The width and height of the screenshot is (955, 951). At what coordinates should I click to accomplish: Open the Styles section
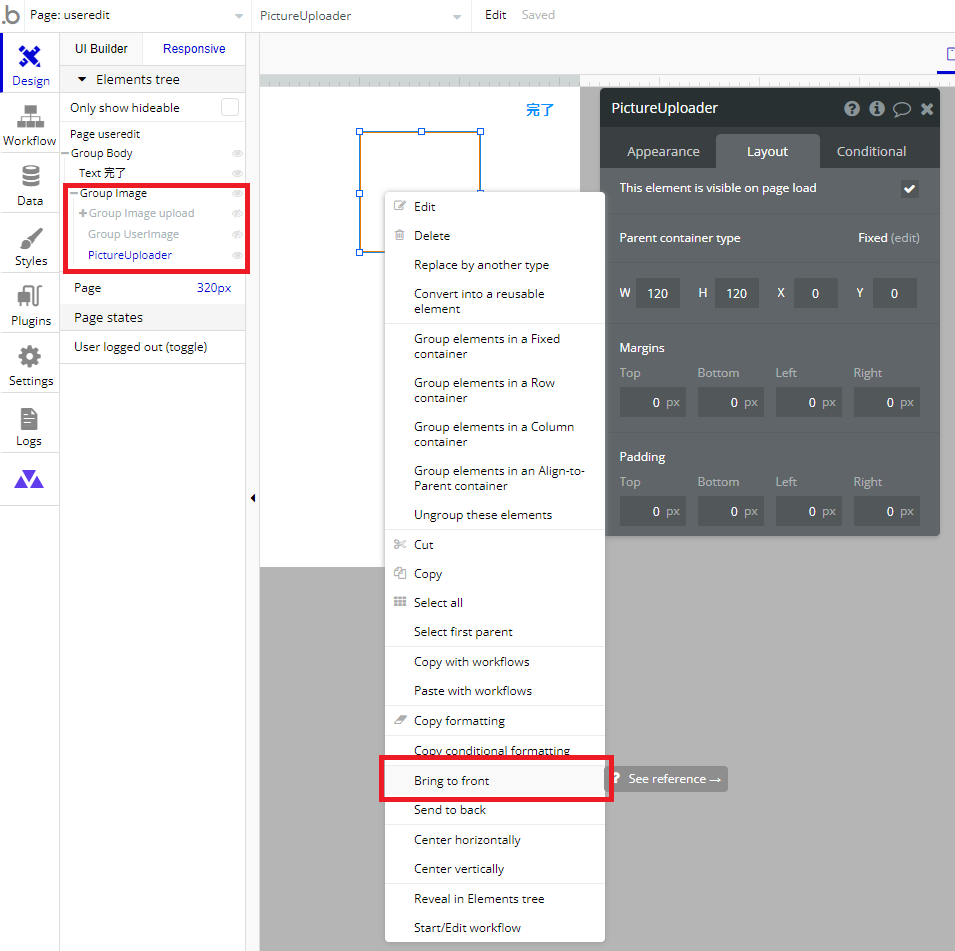coord(30,246)
